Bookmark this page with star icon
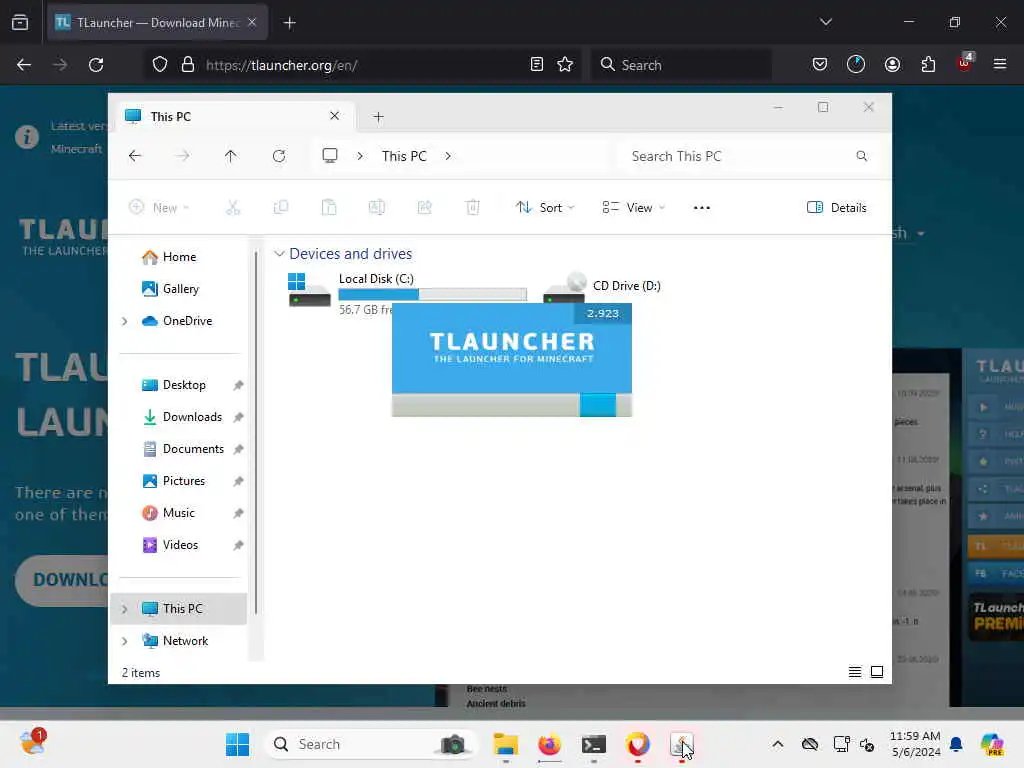The width and height of the screenshot is (1024, 768). pyautogui.click(x=565, y=65)
